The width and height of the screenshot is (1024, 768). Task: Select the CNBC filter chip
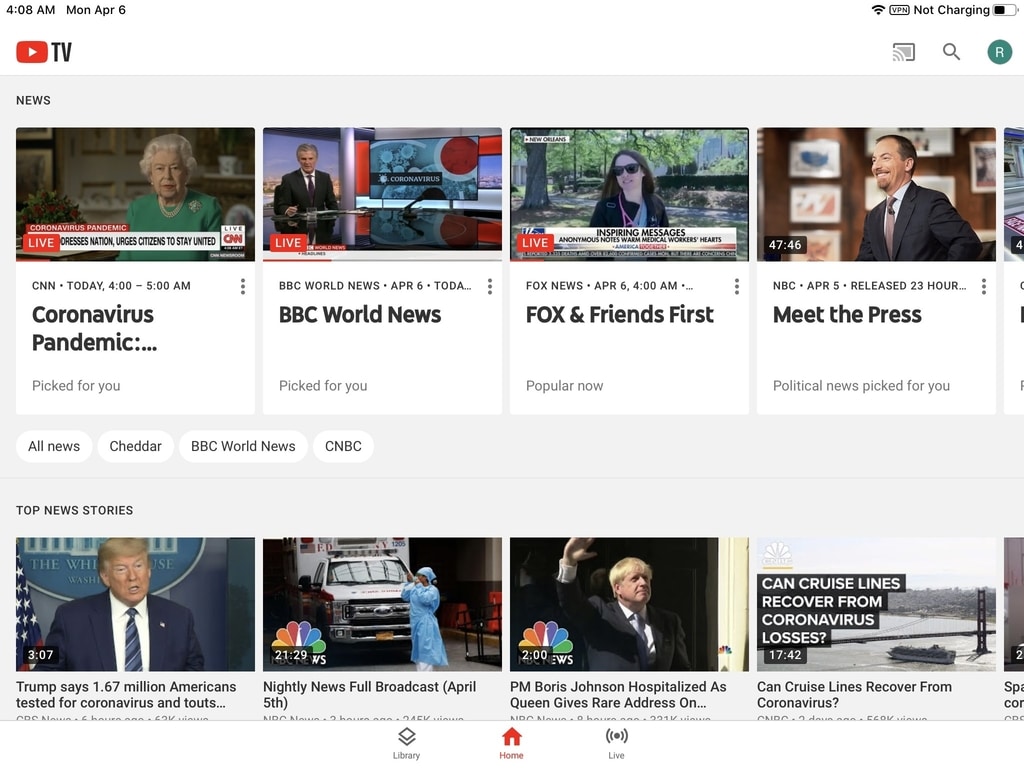(x=343, y=446)
